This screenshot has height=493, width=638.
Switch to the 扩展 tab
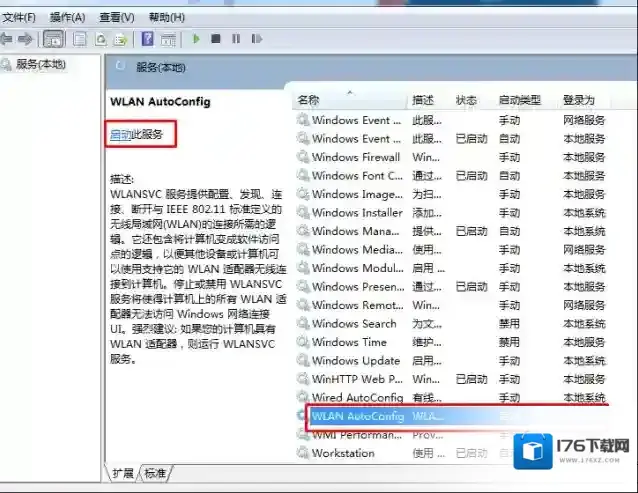[x=123, y=473]
